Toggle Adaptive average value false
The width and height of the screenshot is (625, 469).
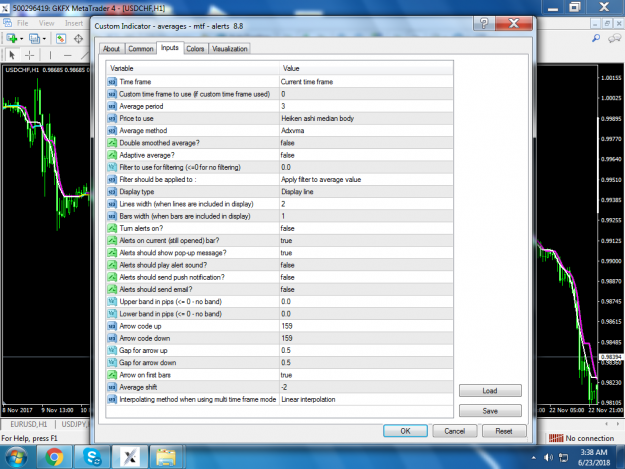coord(366,155)
